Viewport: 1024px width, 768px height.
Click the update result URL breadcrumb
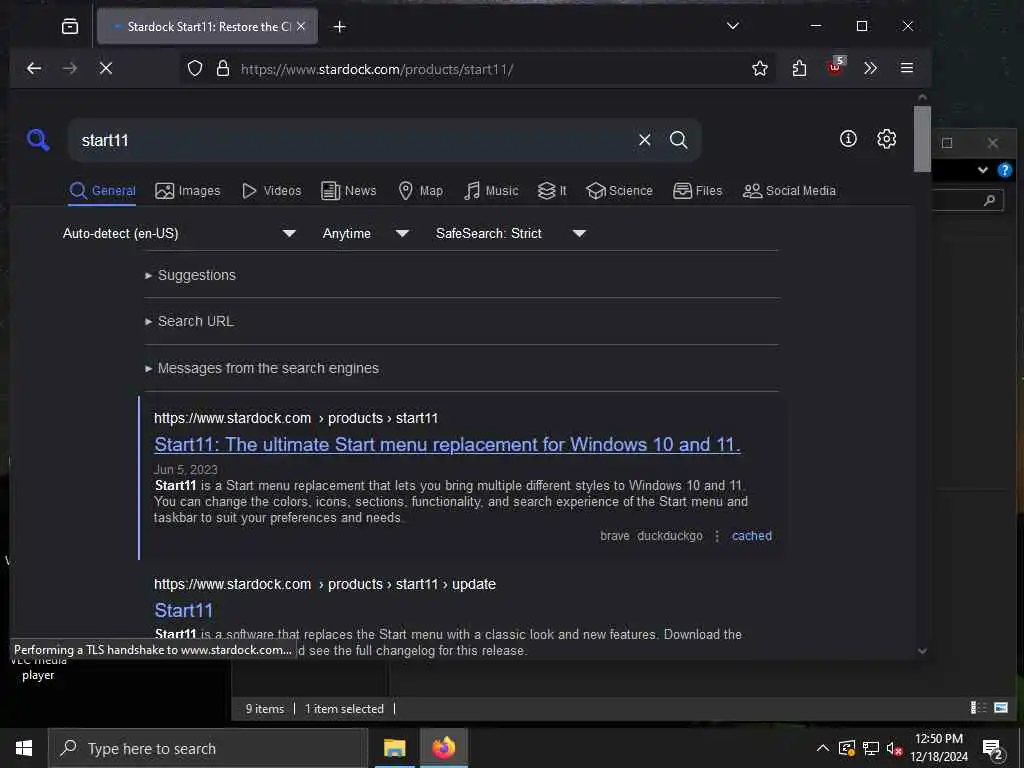(325, 584)
